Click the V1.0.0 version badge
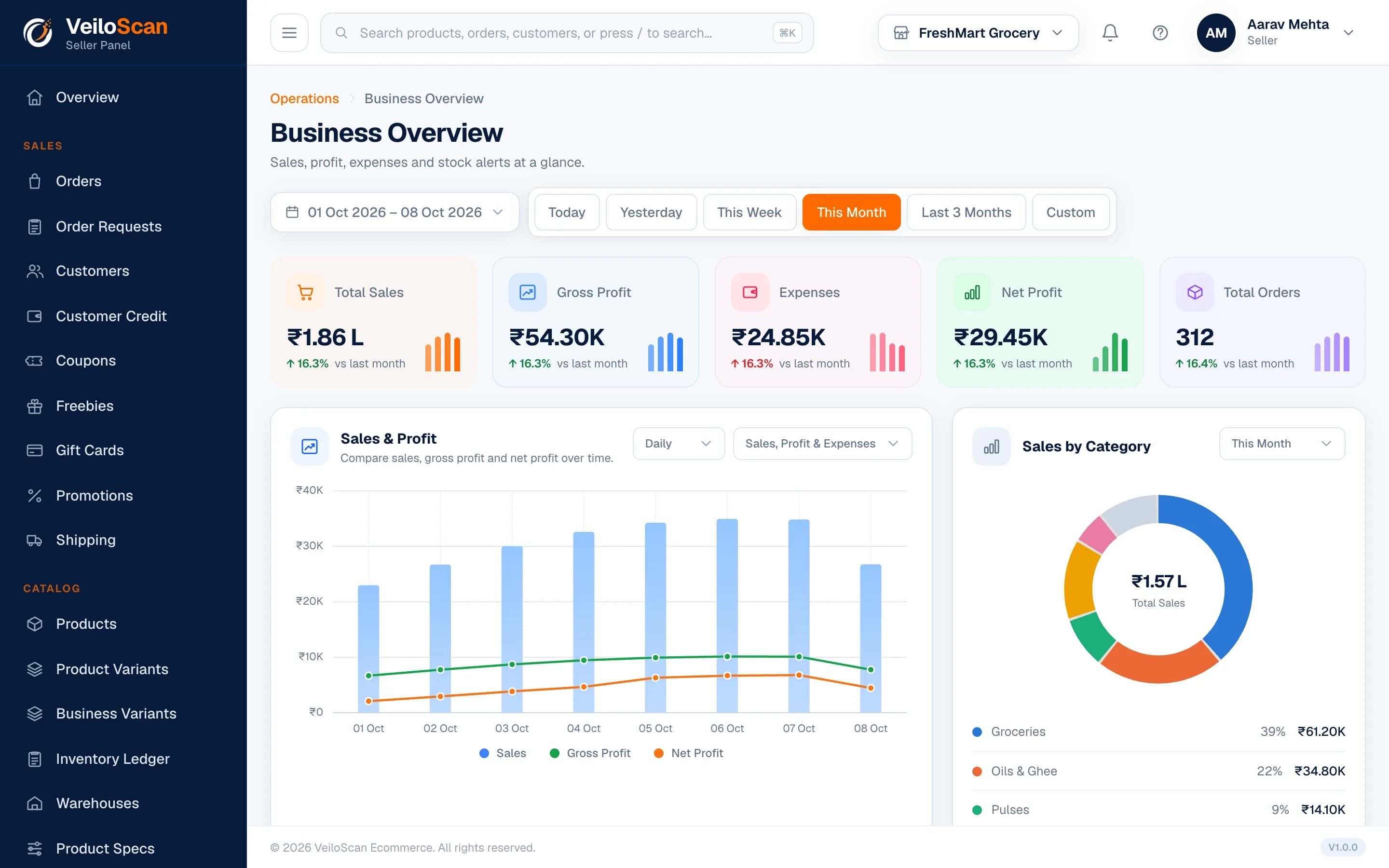Screen dimensions: 1389x868 tap(1343, 847)
